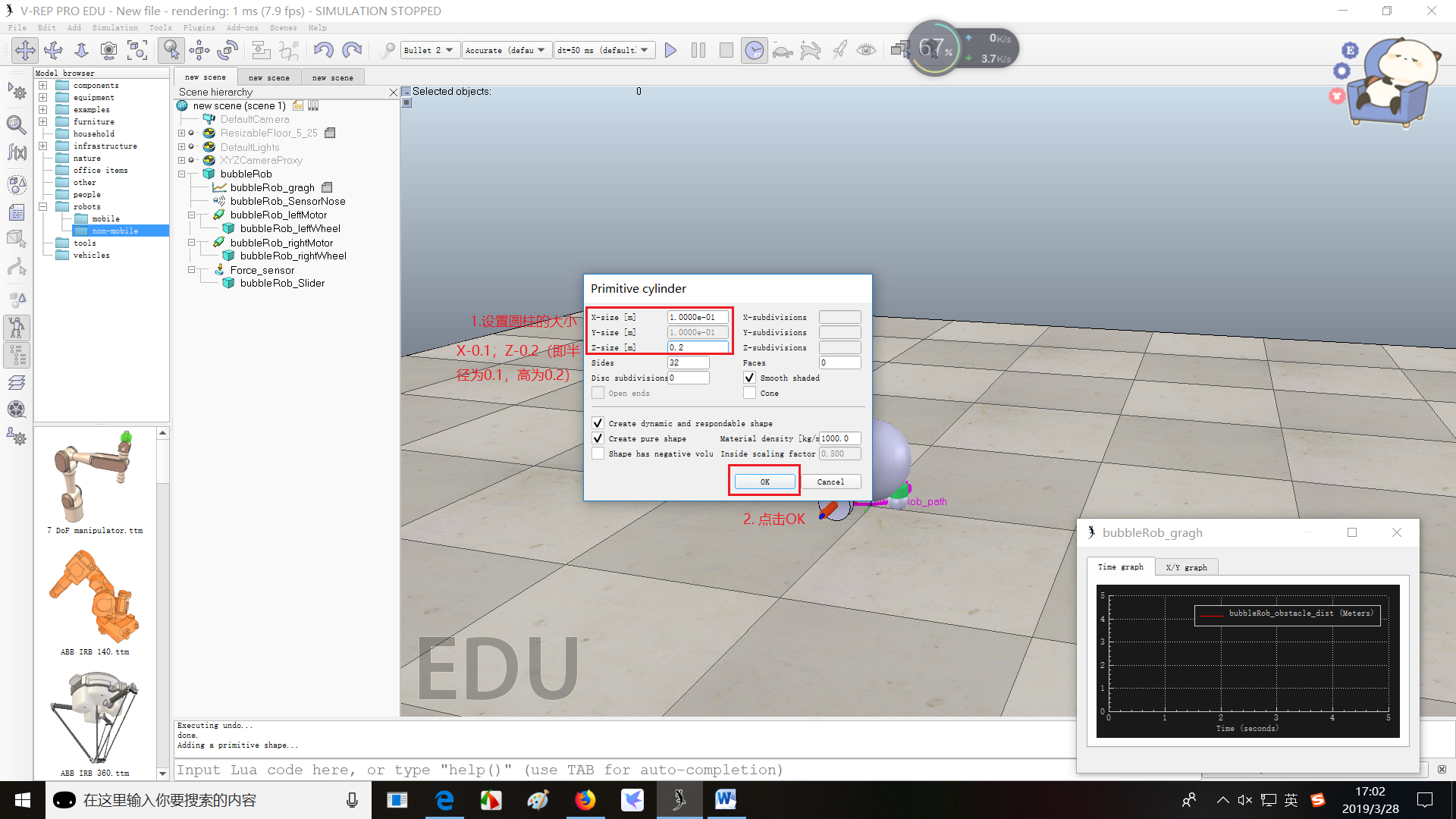
Task: Enable the Cone checkbox
Action: [749, 393]
